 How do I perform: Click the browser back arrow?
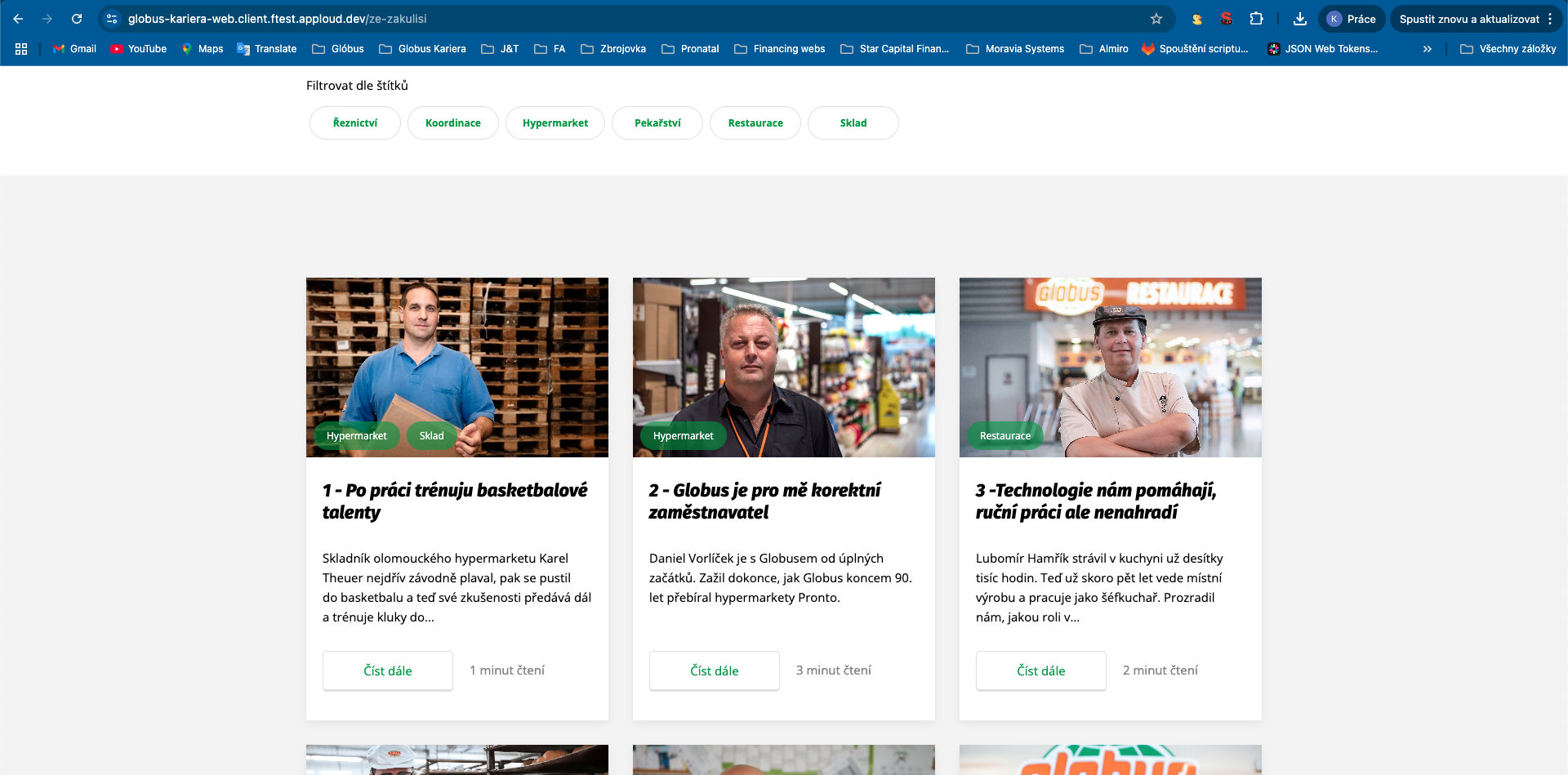(18, 19)
